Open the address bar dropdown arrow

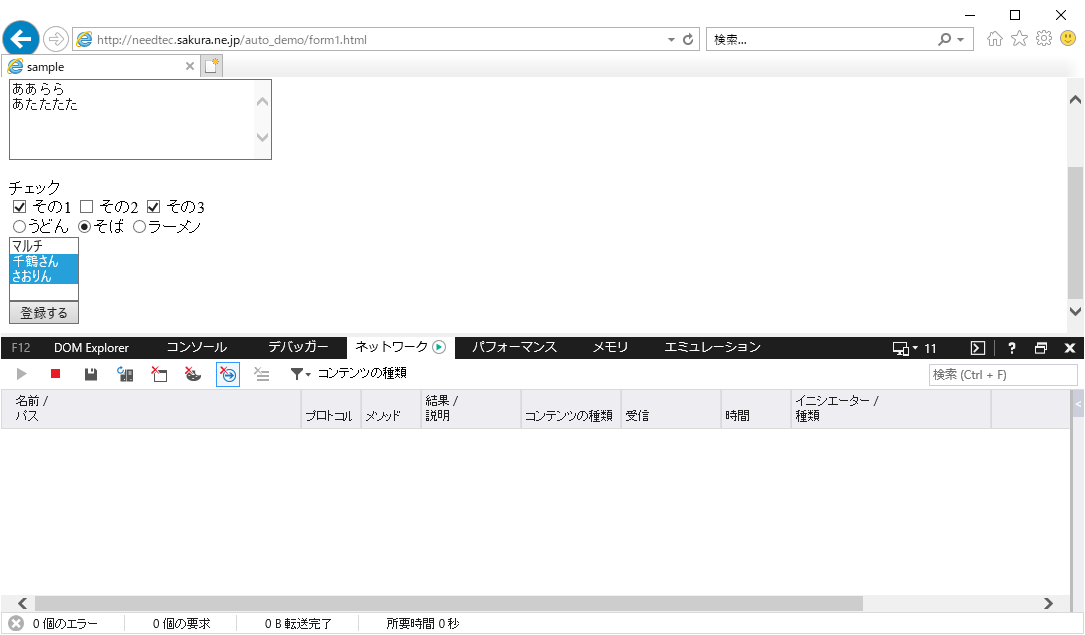click(x=671, y=39)
